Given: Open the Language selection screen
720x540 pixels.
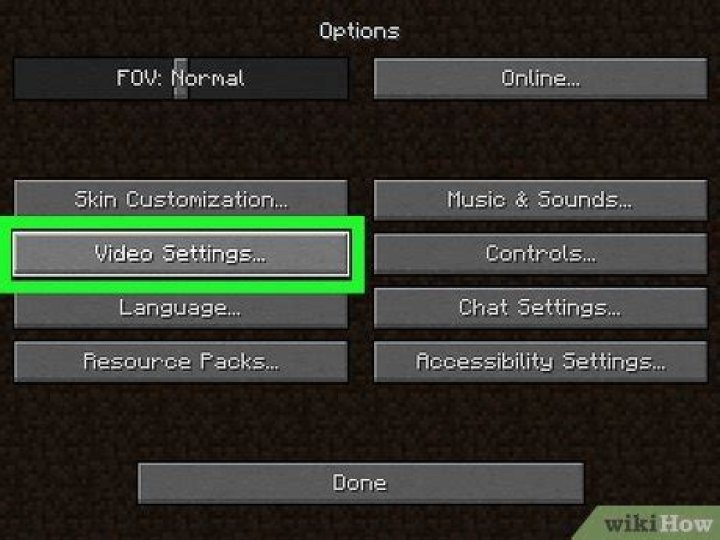Looking at the screenshot, I should pos(181,311).
